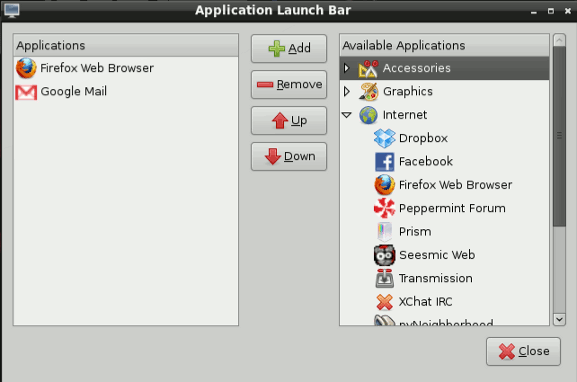Click the Remove button
This screenshot has width=577, height=382.
(x=289, y=85)
